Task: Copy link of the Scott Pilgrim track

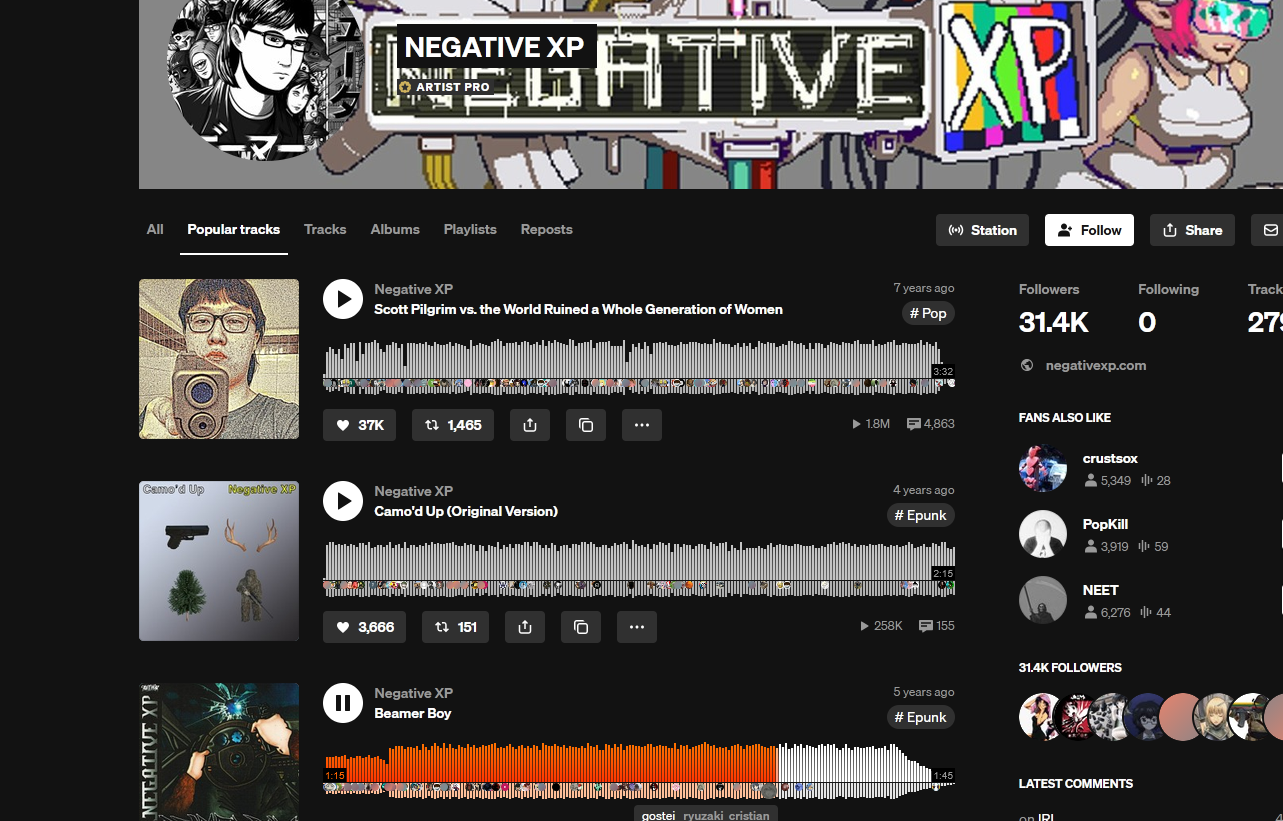Action: [586, 425]
